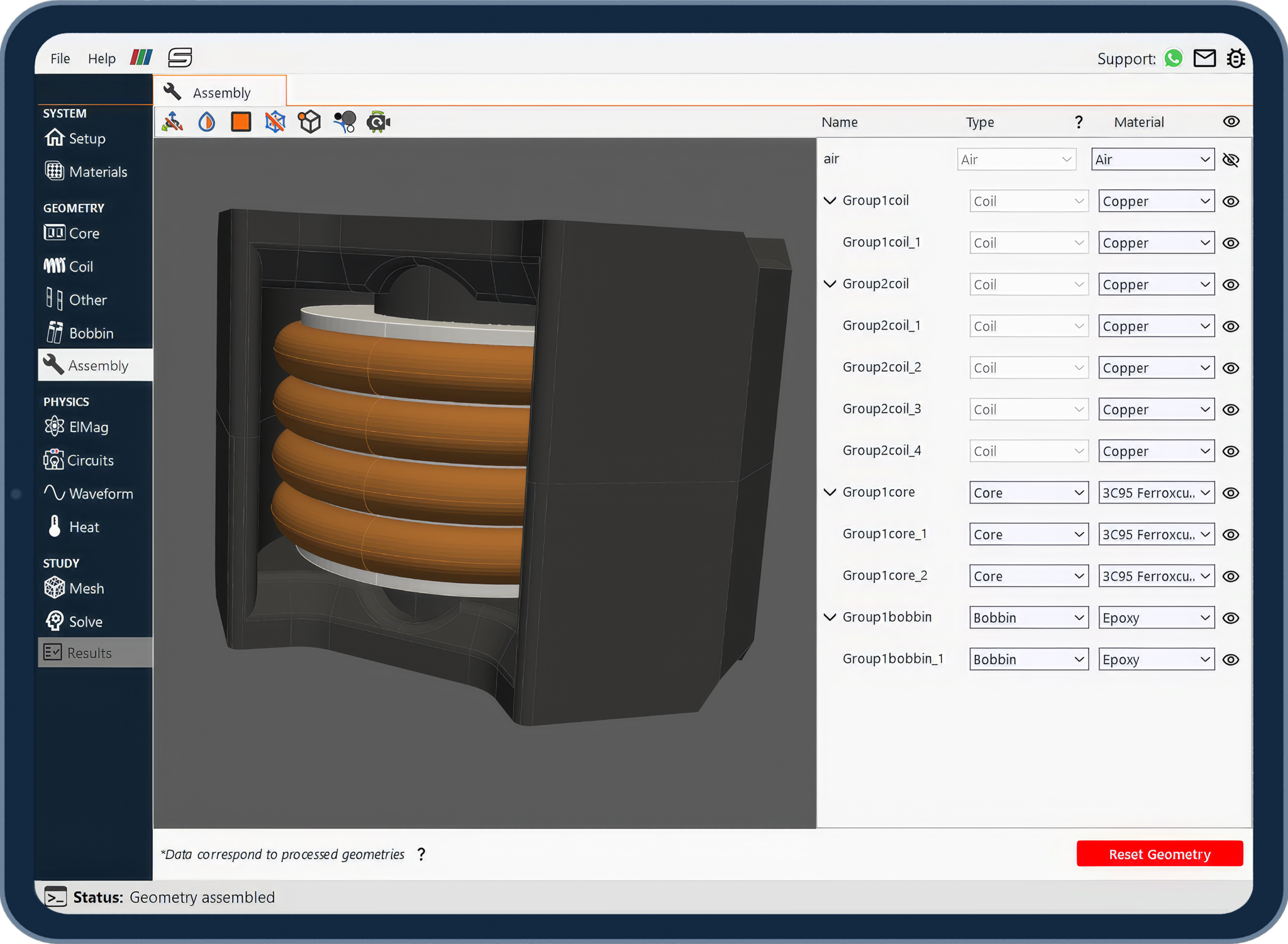
Task: Click the bug report icon
Action: pyautogui.click(x=1236, y=58)
